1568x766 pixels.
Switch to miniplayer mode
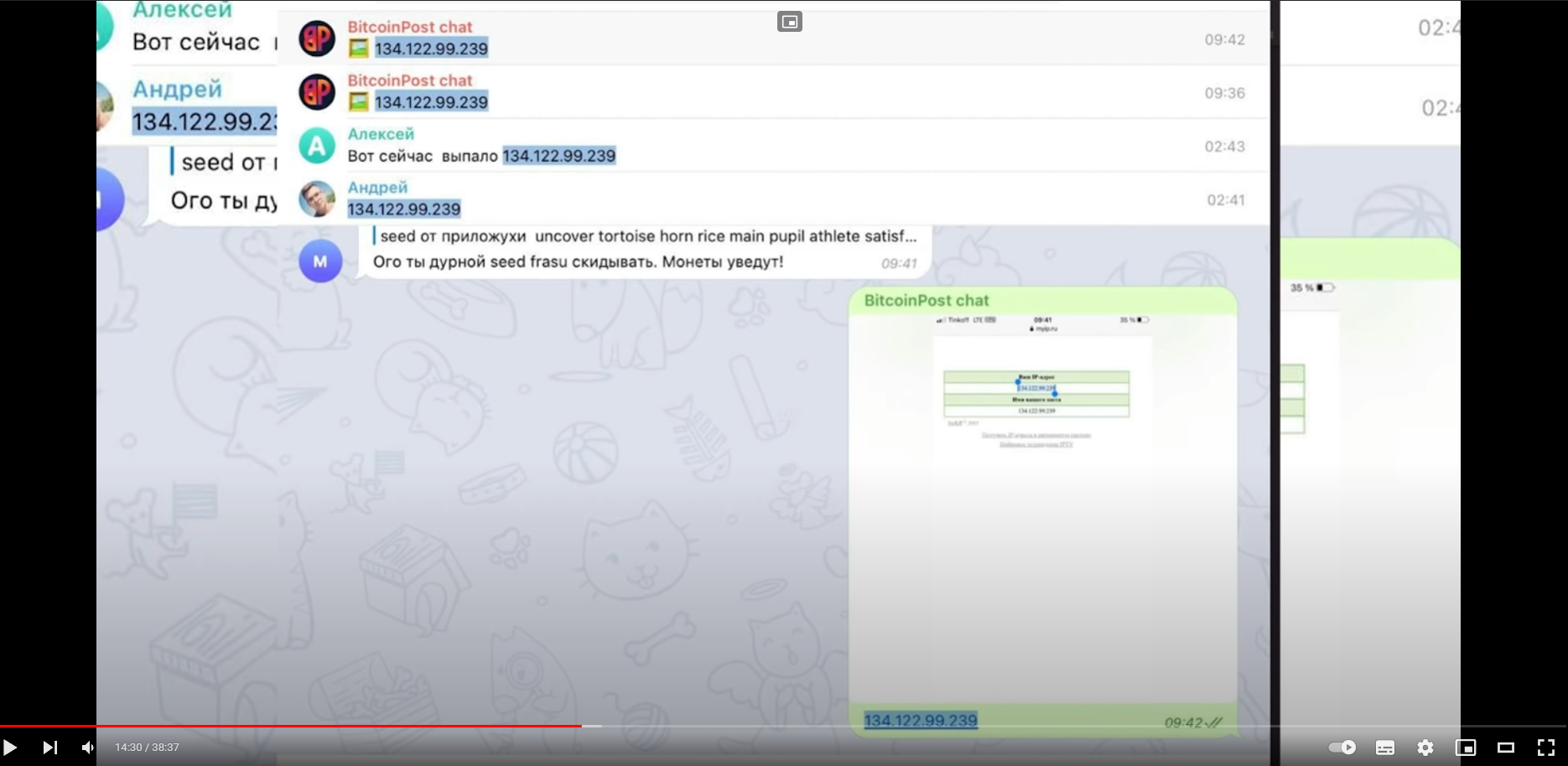pyautogui.click(x=1466, y=748)
